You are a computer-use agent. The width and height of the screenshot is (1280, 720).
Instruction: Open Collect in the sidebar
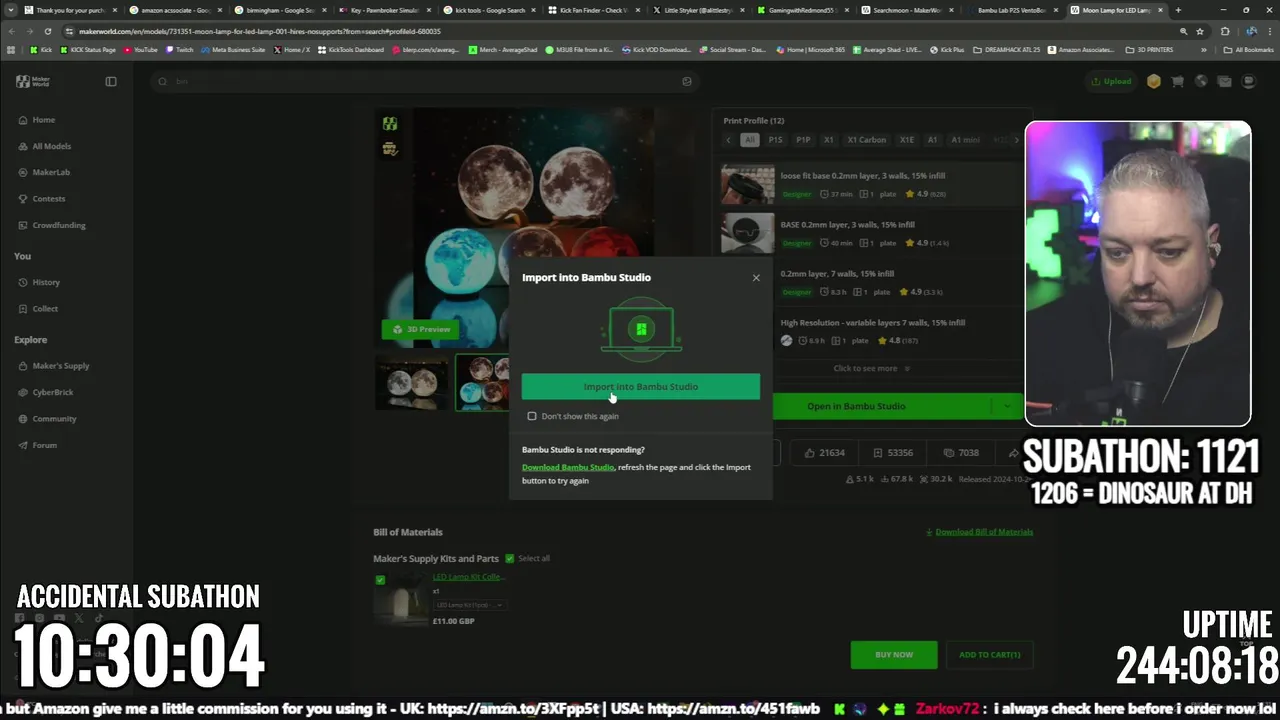pos(45,309)
